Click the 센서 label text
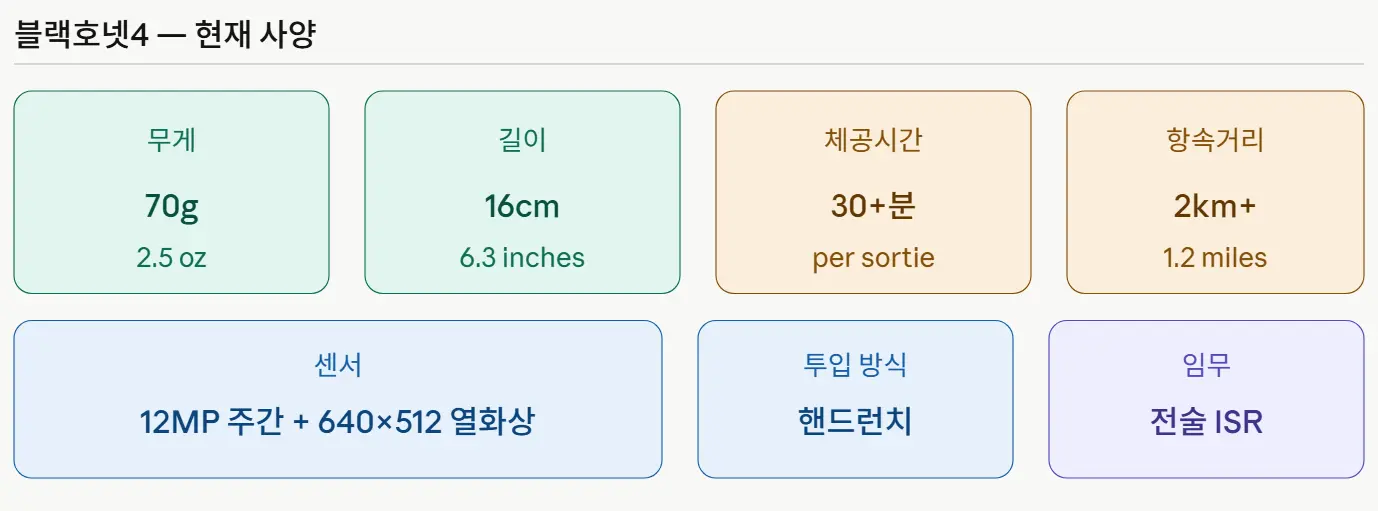Image resolution: width=1378 pixels, height=511 pixels. coord(338,365)
